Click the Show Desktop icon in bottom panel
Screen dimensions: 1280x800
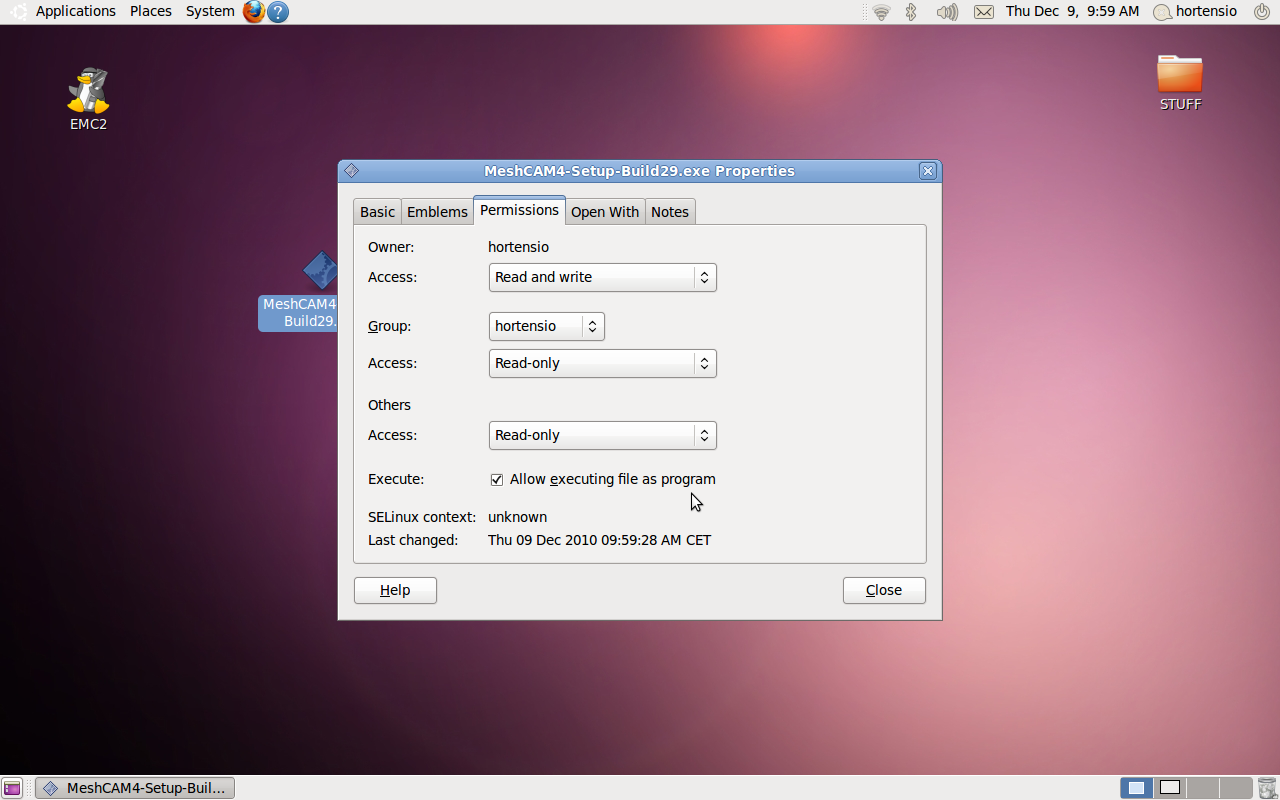point(12,788)
